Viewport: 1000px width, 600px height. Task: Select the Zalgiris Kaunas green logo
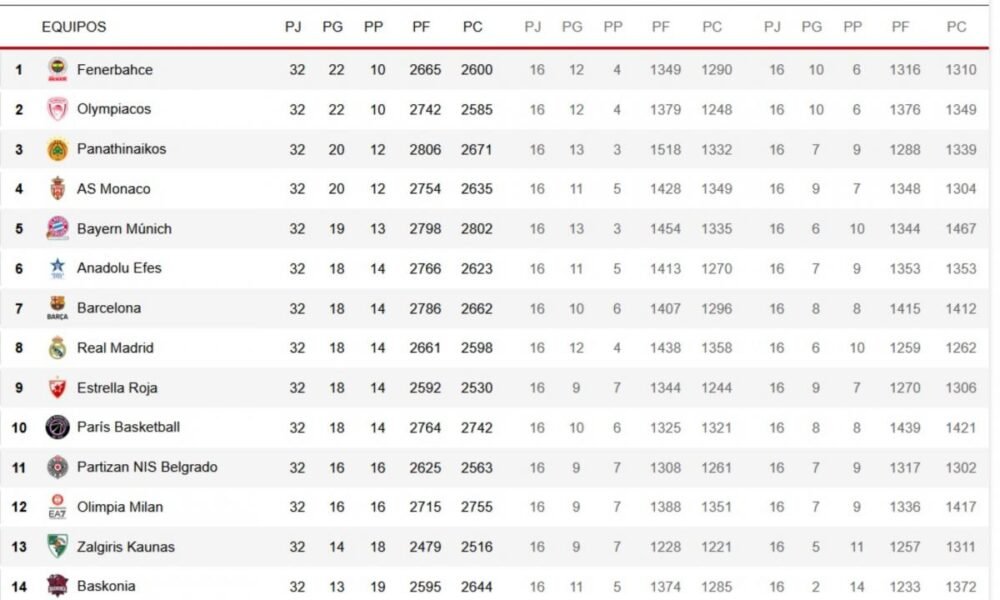[x=57, y=547]
